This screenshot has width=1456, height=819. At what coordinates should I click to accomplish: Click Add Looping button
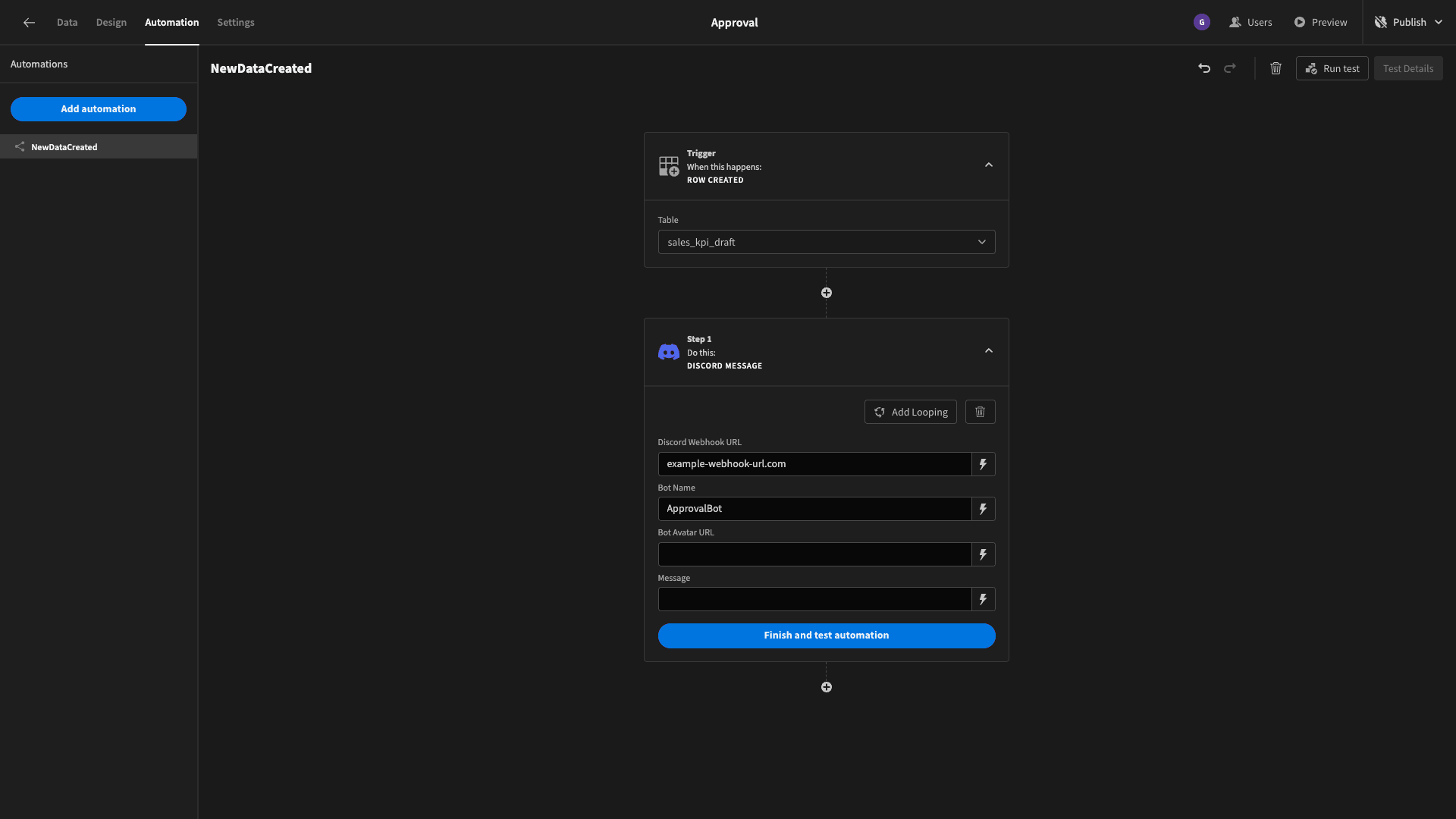click(x=911, y=412)
